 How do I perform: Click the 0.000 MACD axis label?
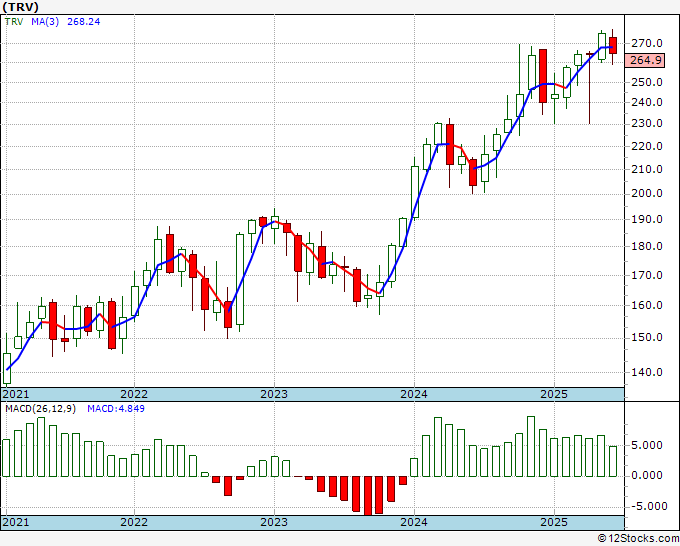(647, 476)
